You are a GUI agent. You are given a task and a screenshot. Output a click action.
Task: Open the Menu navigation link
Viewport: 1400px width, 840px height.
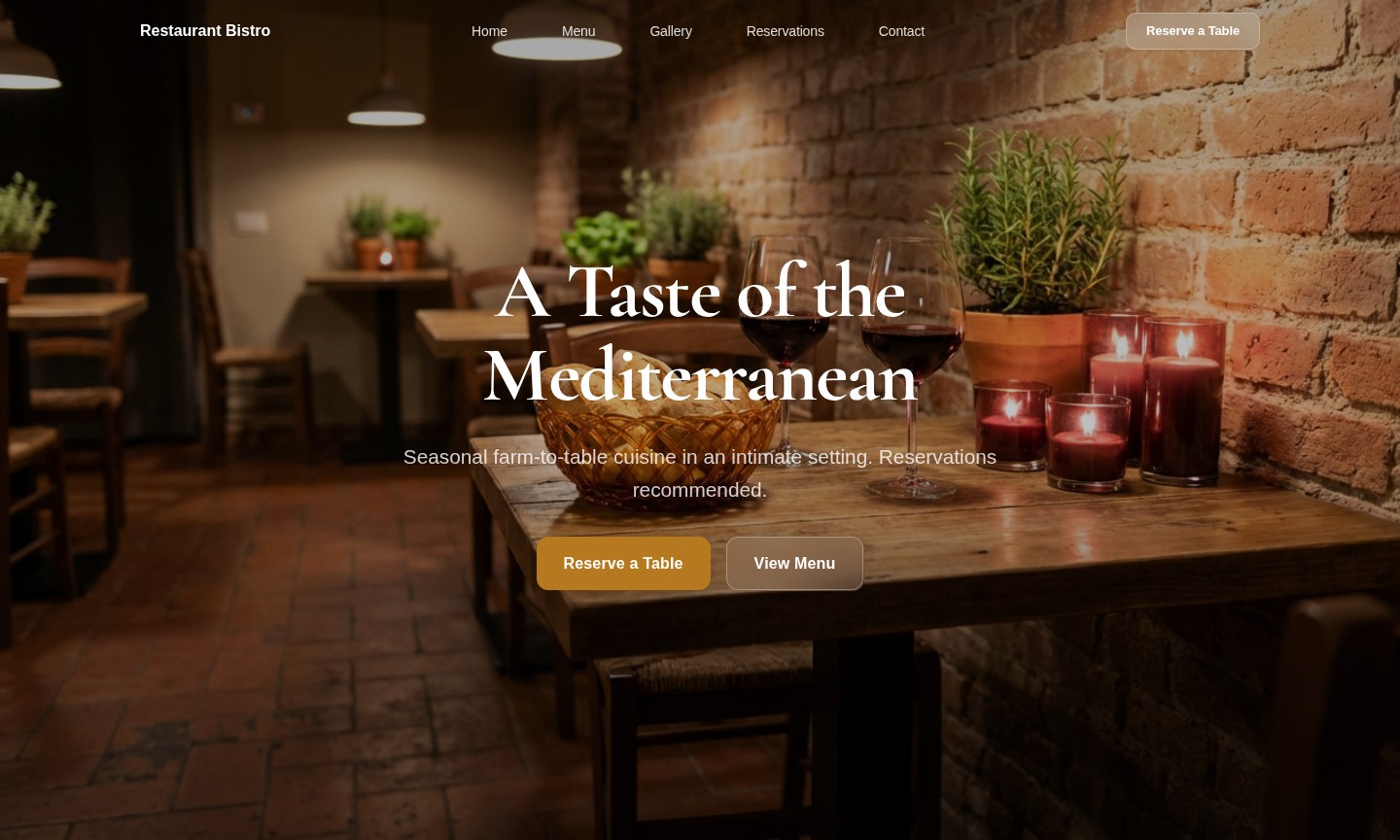578,31
